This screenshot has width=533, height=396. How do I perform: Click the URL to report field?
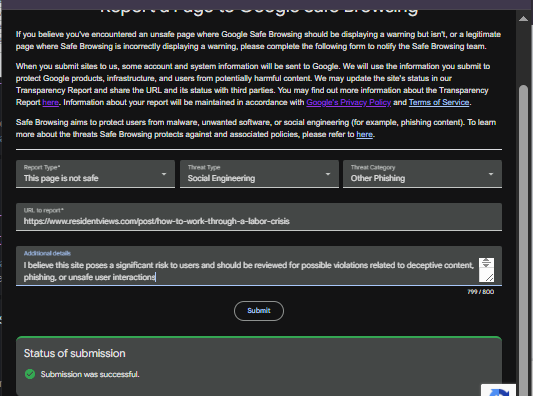coord(259,217)
